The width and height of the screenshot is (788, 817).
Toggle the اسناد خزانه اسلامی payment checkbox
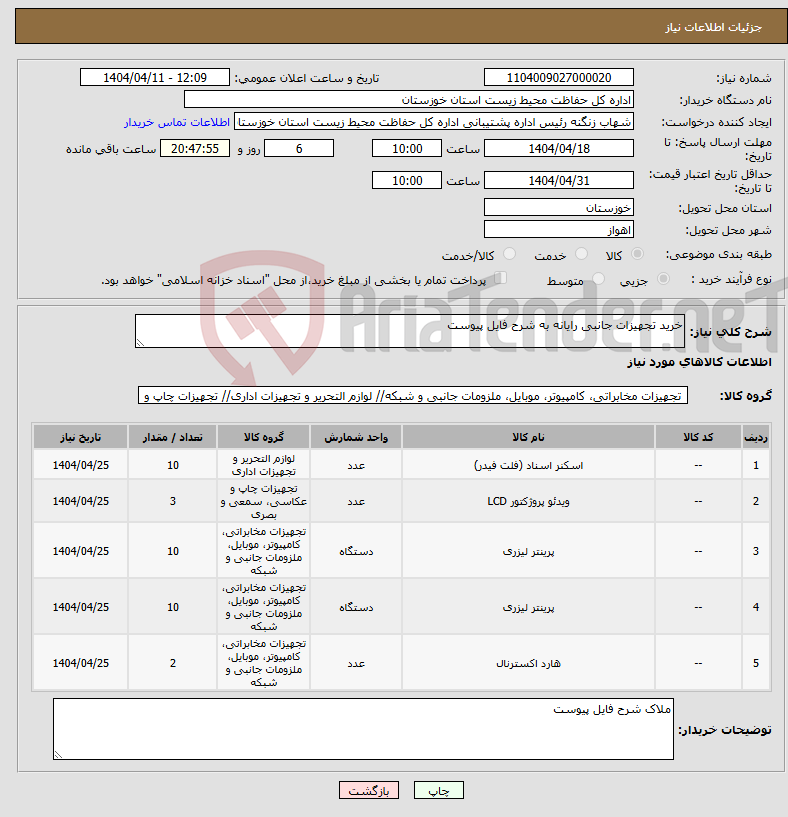[x=500, y=278]
